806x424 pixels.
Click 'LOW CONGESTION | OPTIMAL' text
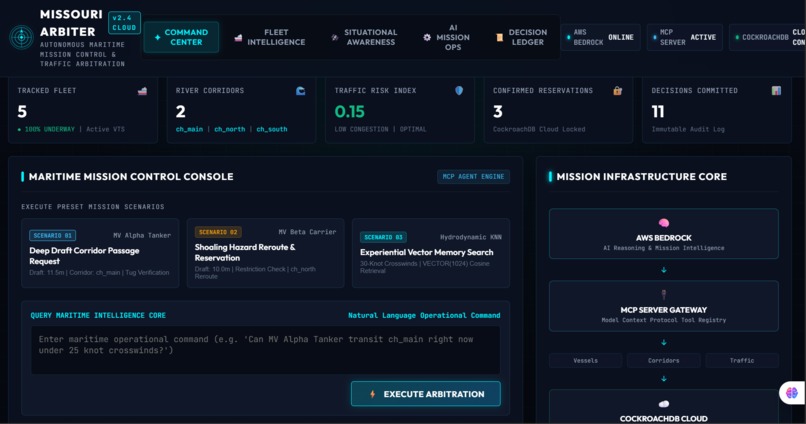380,129
